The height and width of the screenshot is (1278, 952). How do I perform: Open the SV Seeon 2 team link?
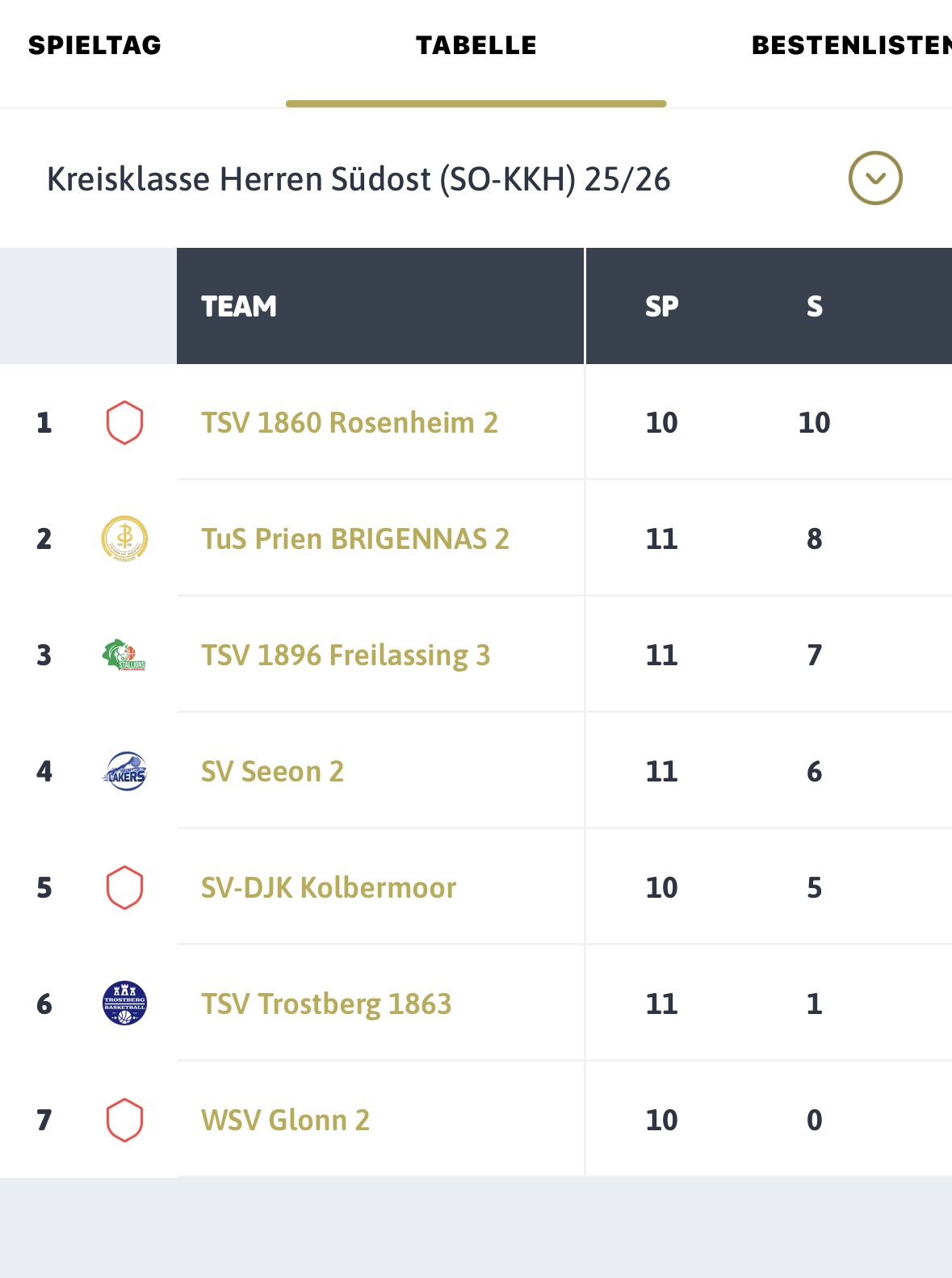[x=272, y=772]
